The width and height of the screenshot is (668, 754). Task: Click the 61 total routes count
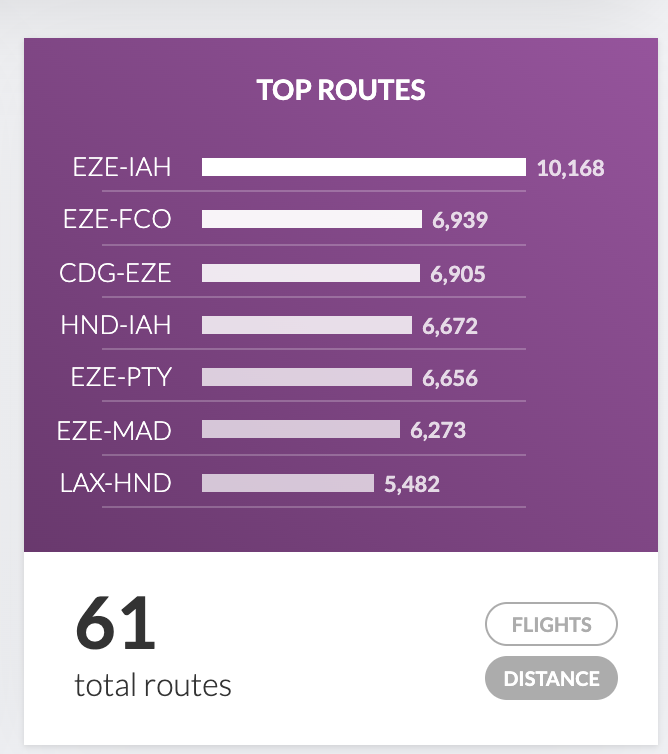coord(116,624)
